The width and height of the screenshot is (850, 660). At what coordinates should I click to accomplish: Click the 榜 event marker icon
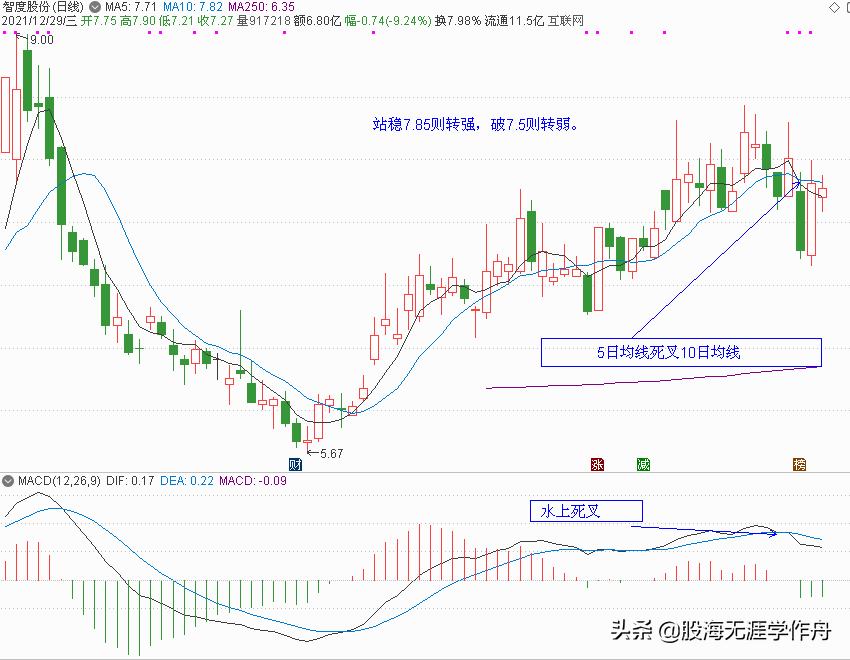pos(799,464)
